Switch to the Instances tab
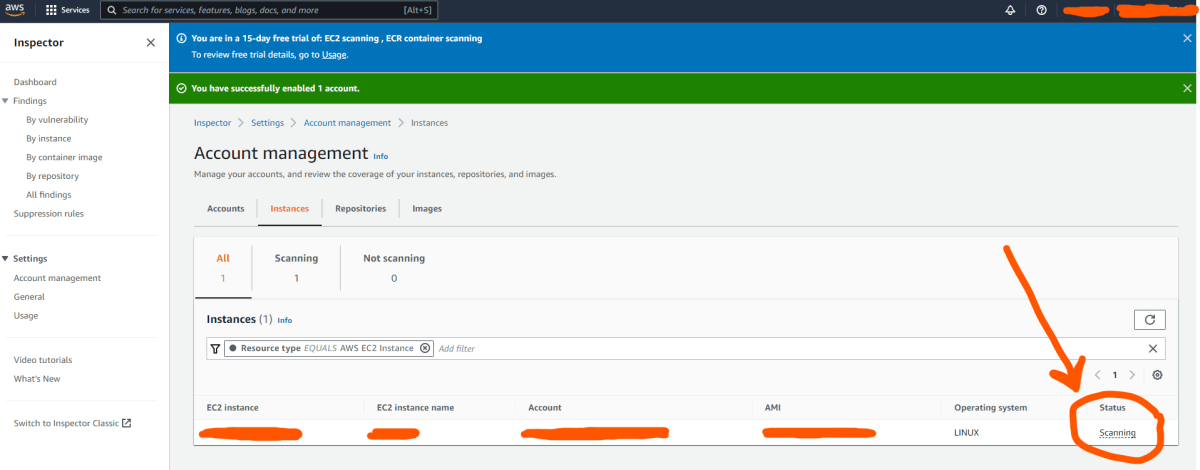This screenshot has width=1200, height=470. [x=290, y=208]
